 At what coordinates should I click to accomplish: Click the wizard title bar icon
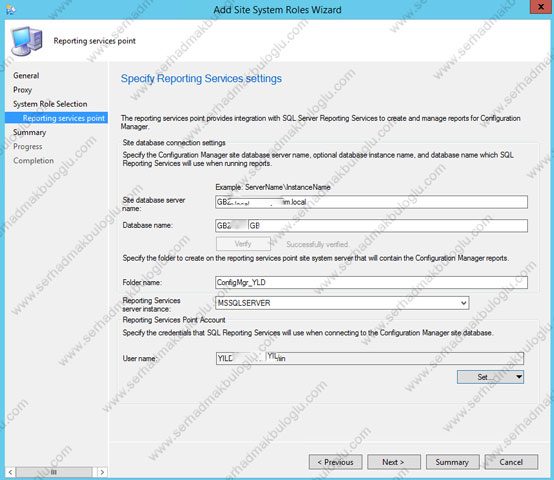(10, 10)
